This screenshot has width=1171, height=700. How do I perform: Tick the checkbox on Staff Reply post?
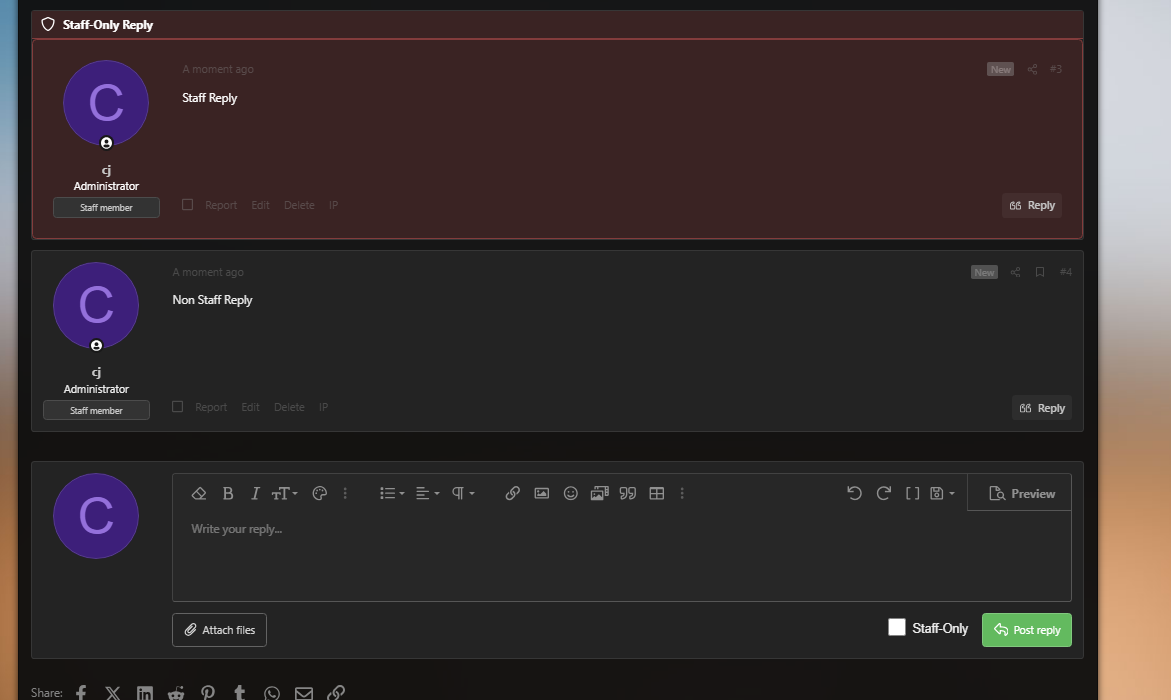click(187, 205)
